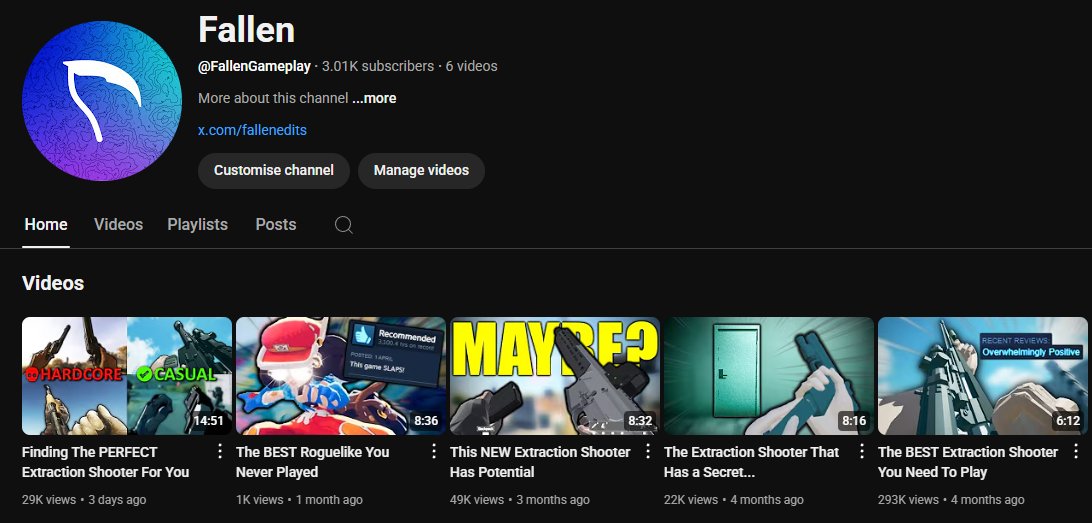Click the More about this channel text

click(273, 98)
